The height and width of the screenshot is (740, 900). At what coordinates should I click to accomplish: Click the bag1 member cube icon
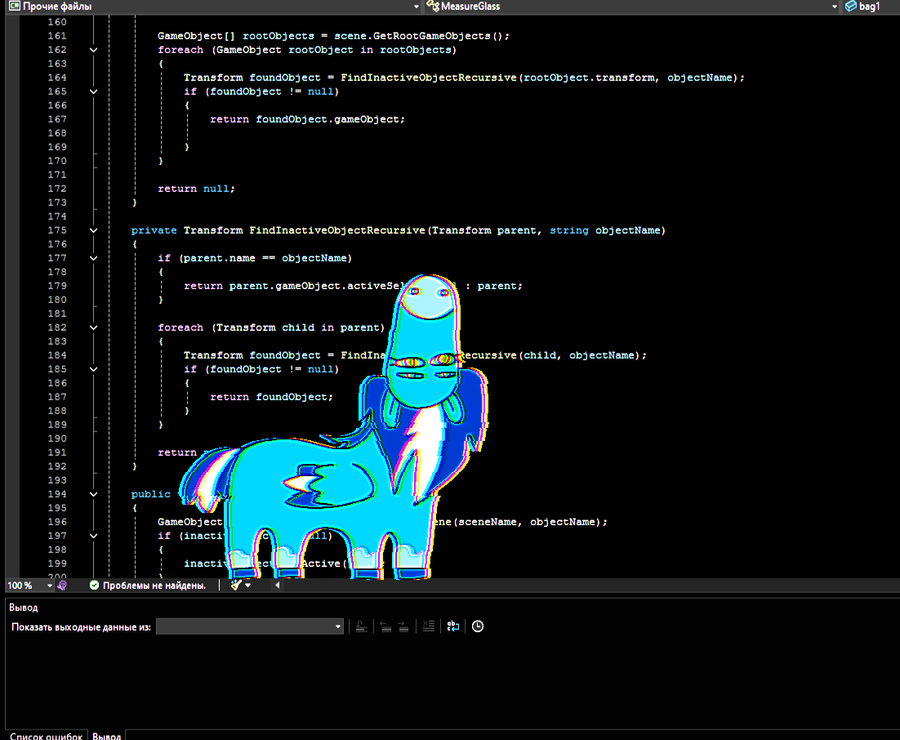tap(851, 6)
